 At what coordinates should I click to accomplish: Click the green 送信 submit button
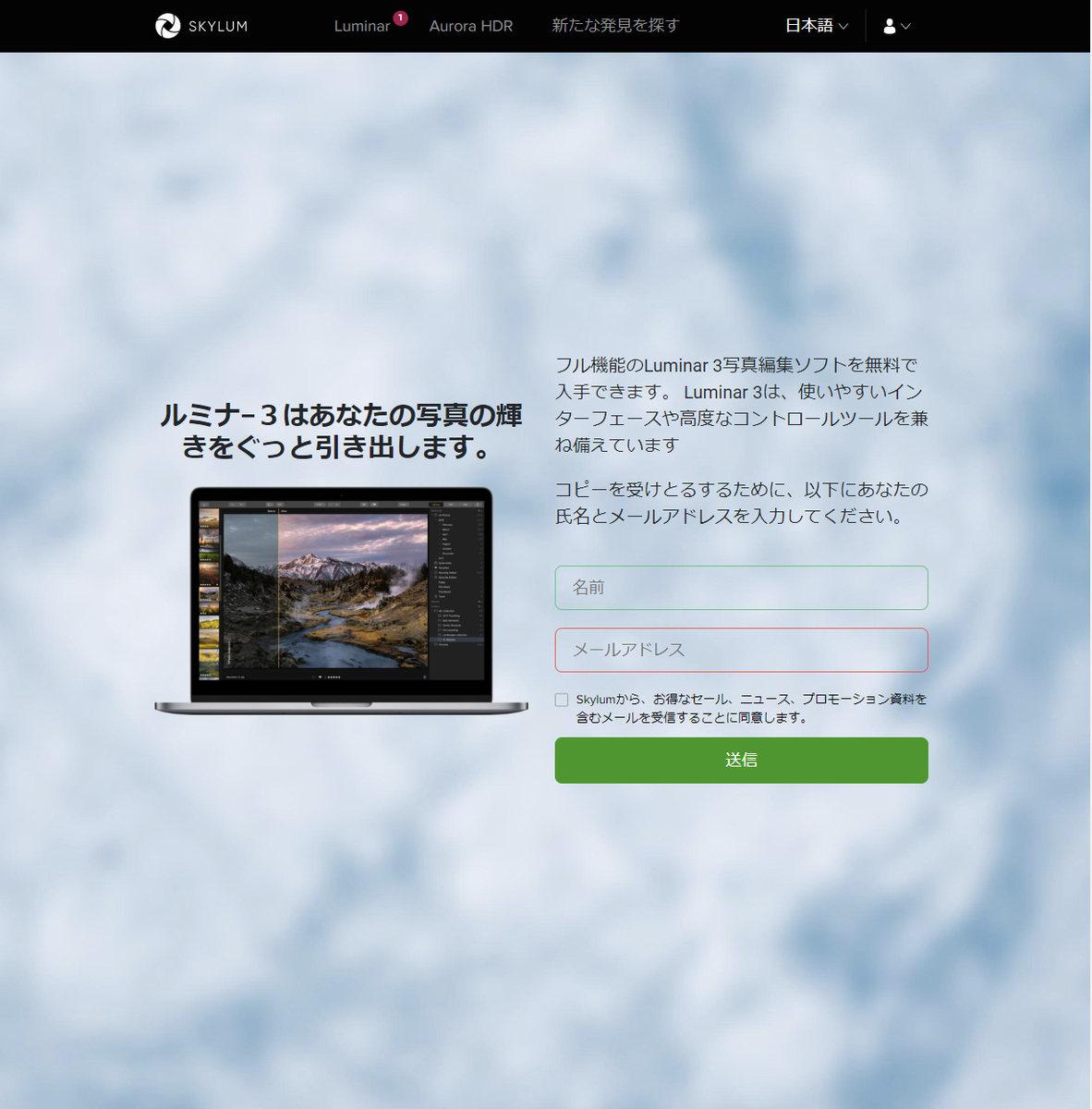point(741,760)
